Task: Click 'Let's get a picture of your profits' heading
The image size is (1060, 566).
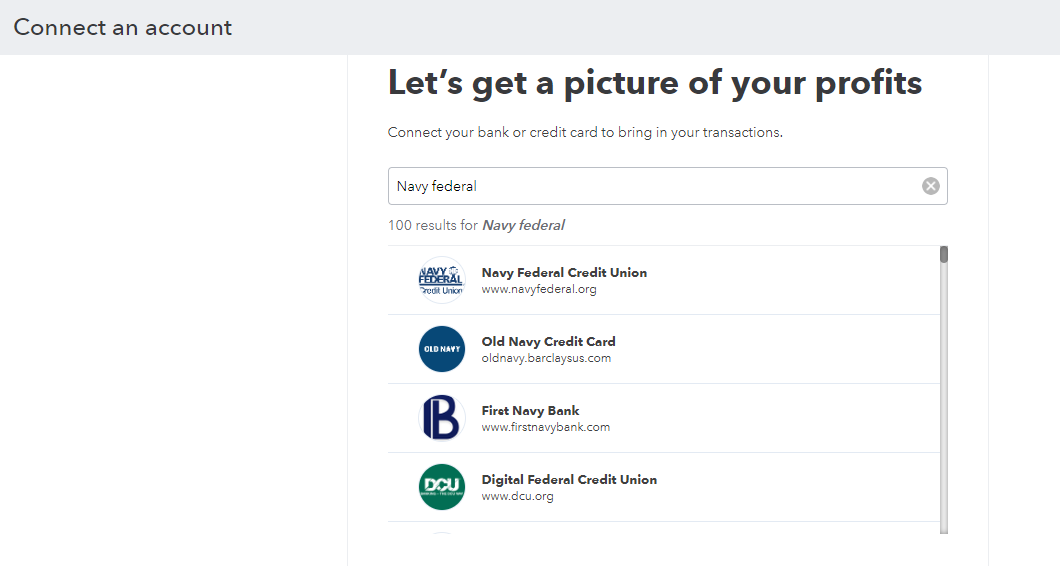Action: click(x=654, y=83)
